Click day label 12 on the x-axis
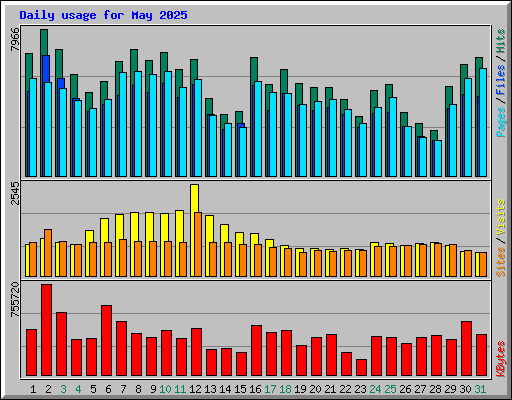Image resolution: width=512 pixels, height=400 pixels. pos(195,389)
